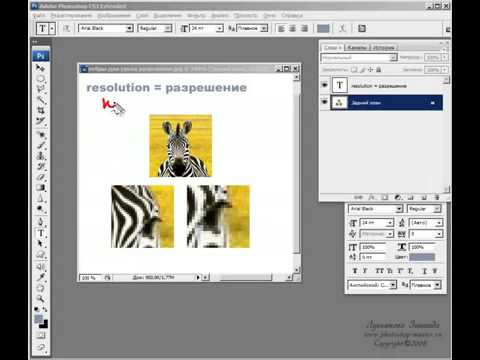480x360 pixels.
Task: Select the Brush tool
Action: click(40, 145)
